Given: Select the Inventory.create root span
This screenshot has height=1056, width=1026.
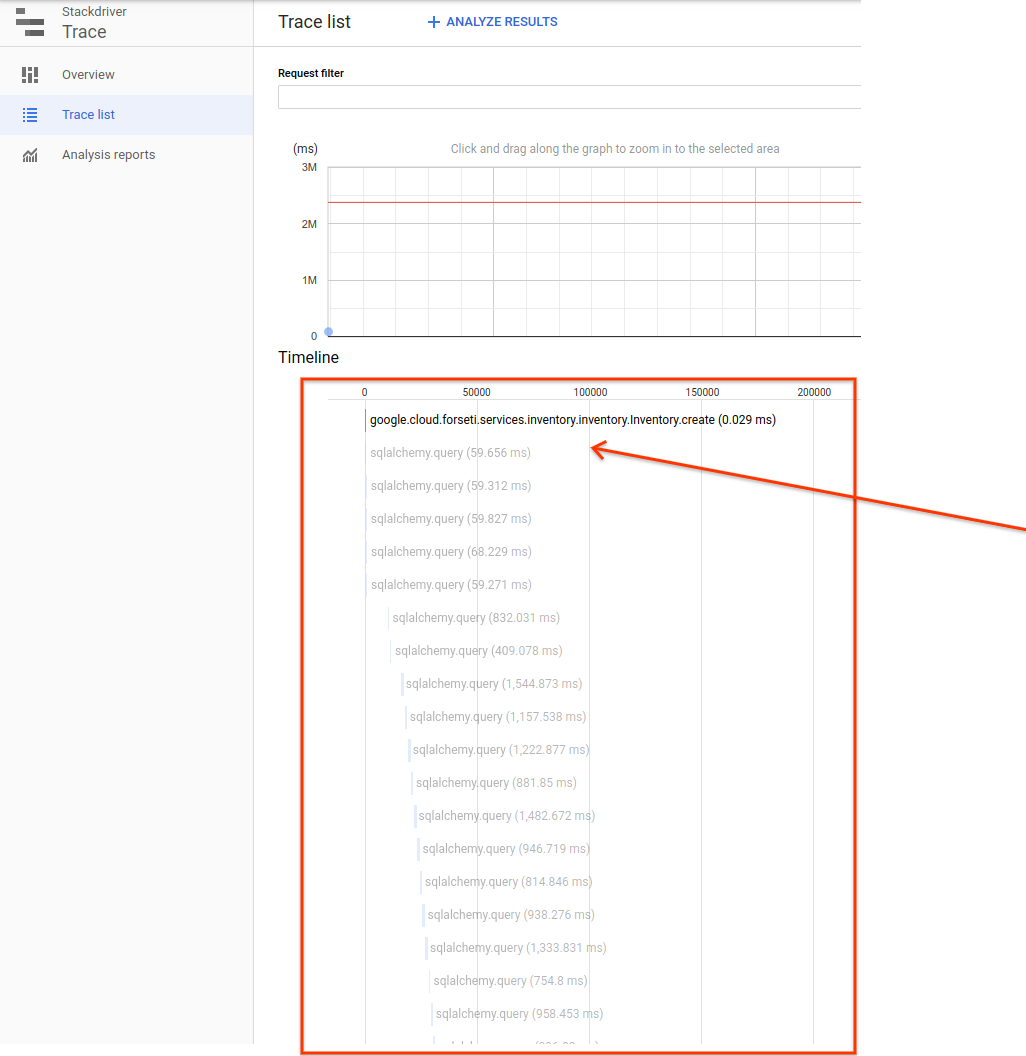Looking at the screenshot, I should pyautogui.click(x=573, y=420).
